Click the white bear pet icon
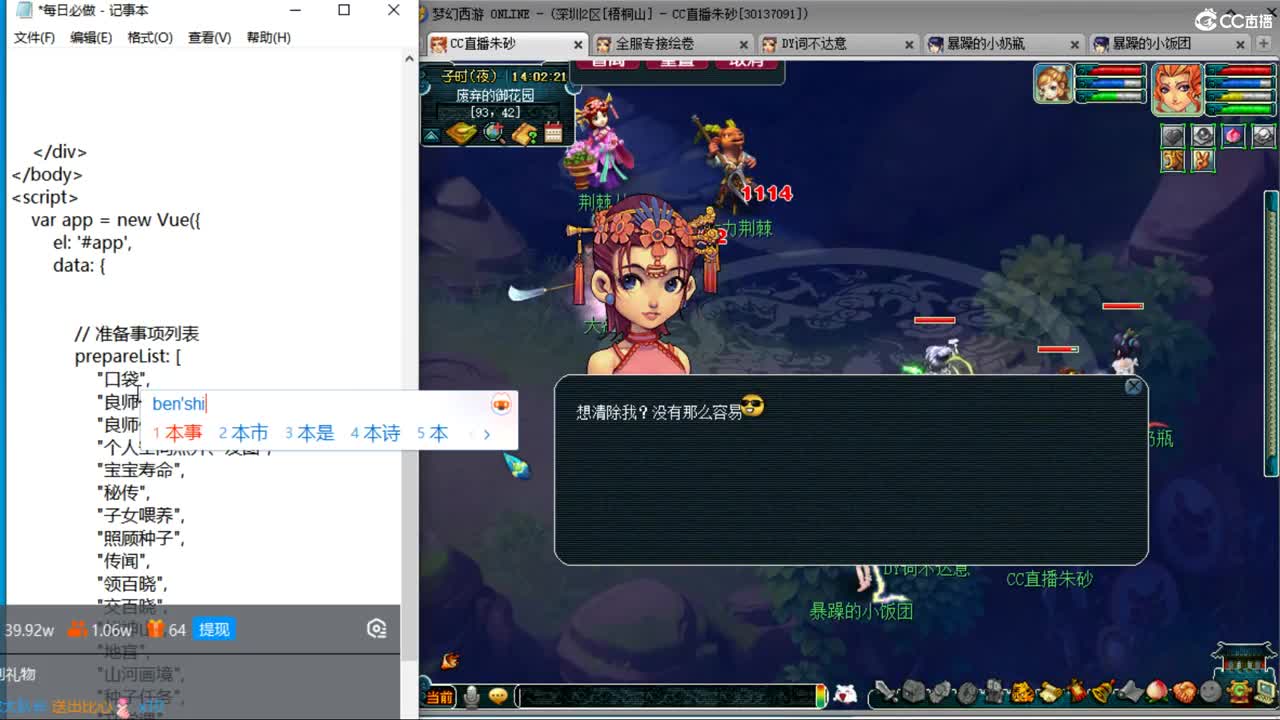The height and width of the screenshot is (720, 1280). click(x=845, y=694)
